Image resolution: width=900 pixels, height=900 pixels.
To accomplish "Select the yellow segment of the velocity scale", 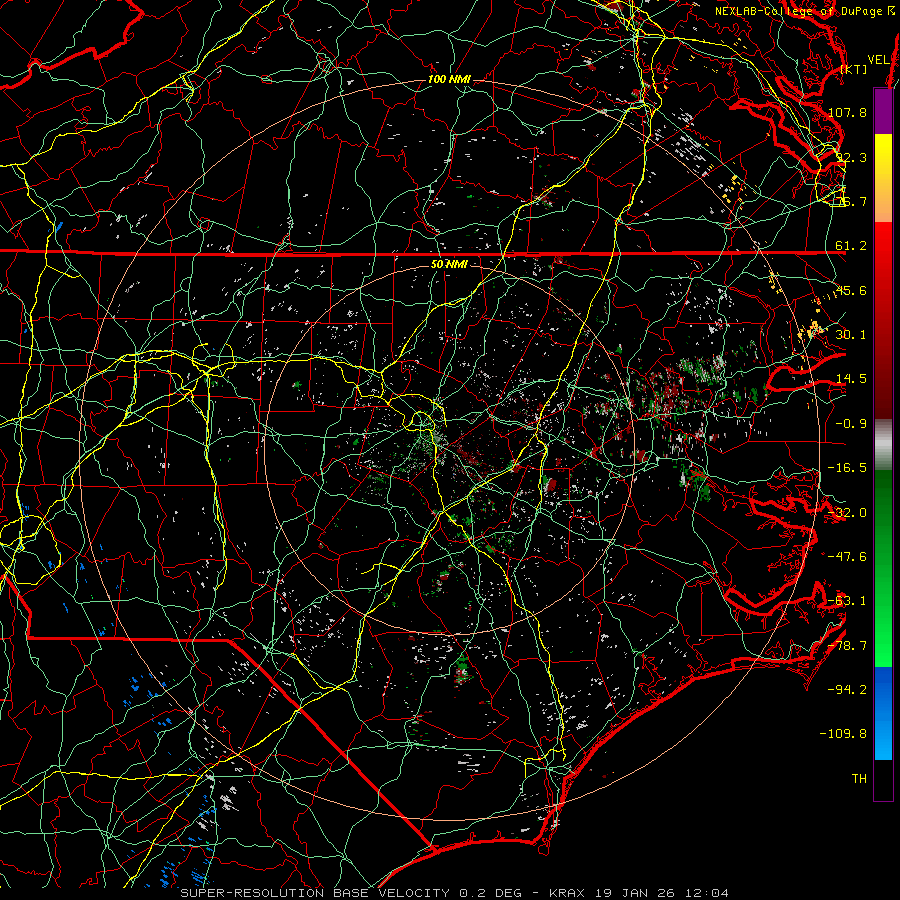I will [x=883, y=156].
